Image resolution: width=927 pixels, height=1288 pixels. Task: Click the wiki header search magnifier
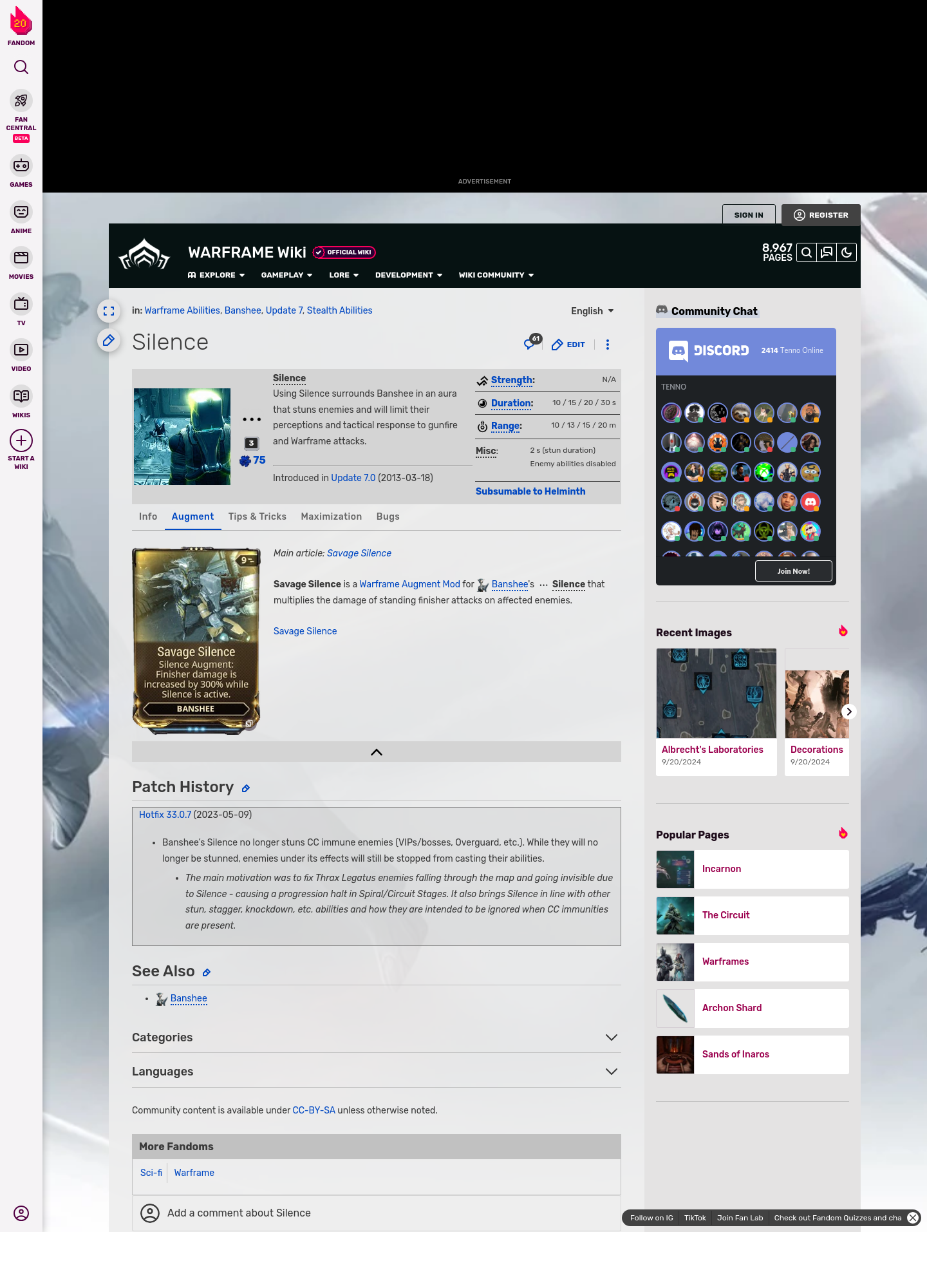pyautogui.click(x=807, y=252)
